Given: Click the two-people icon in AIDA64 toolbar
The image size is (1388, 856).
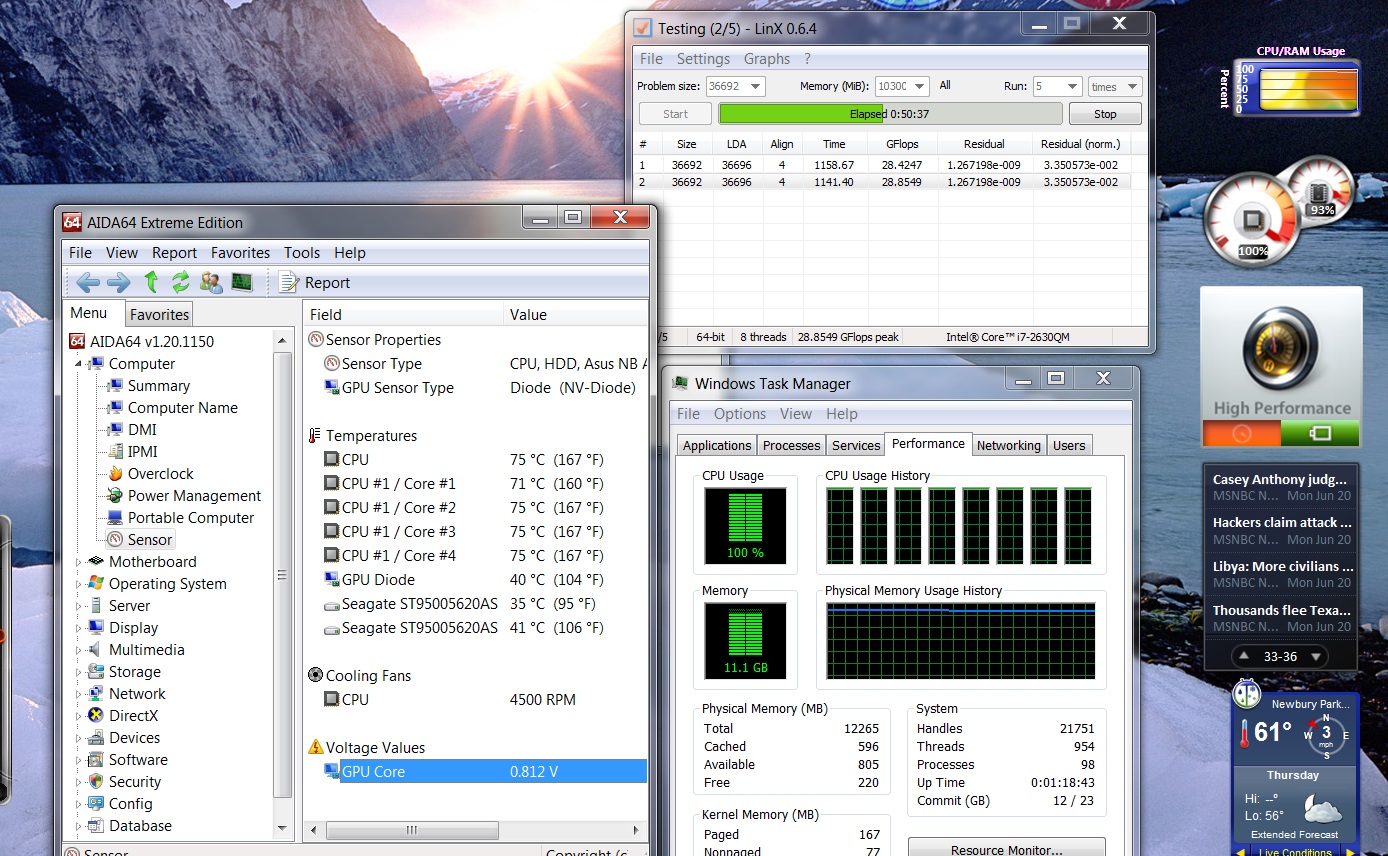Looking at the screenshot, I should tap(211, 282).
